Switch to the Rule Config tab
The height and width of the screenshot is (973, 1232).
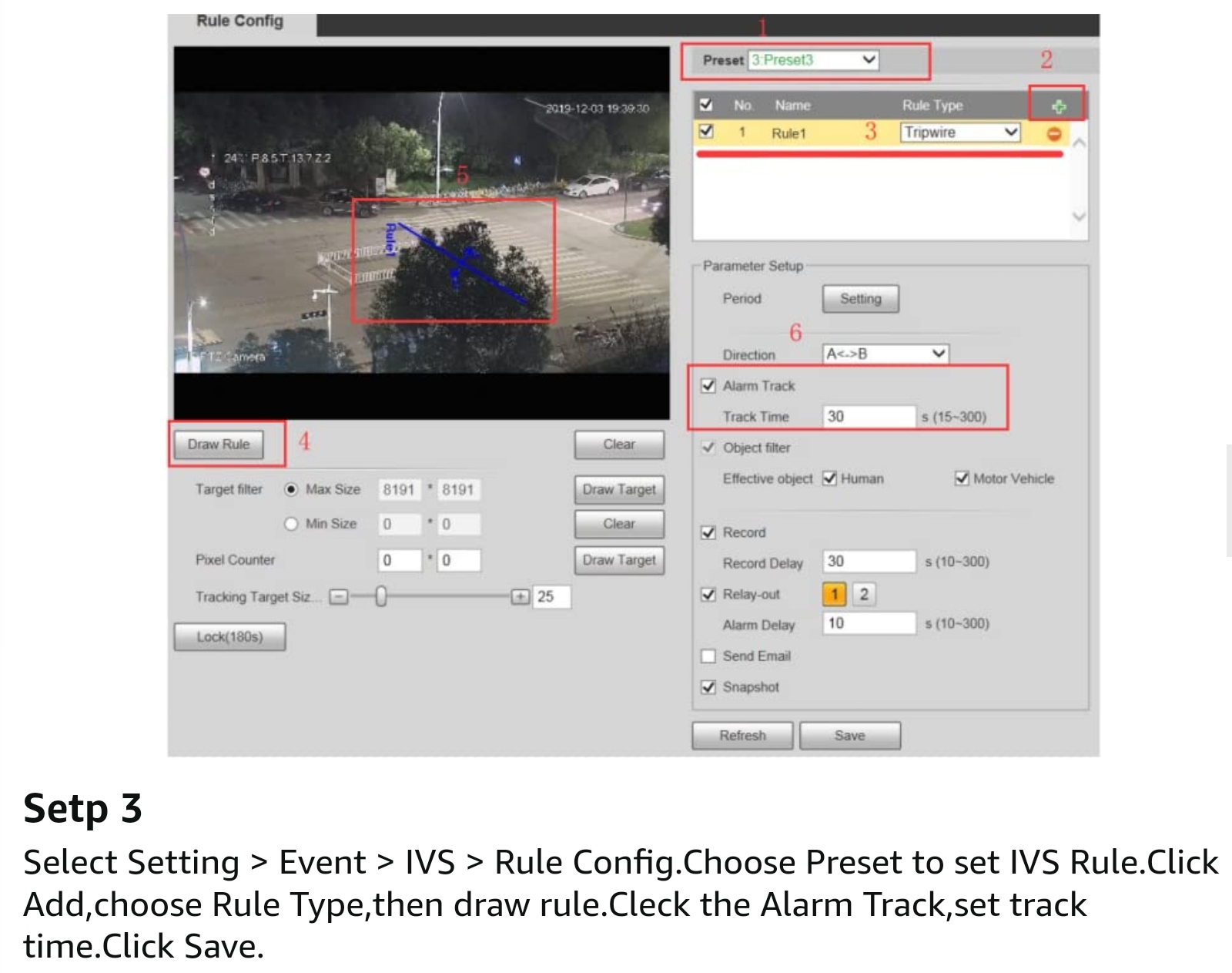239,22
